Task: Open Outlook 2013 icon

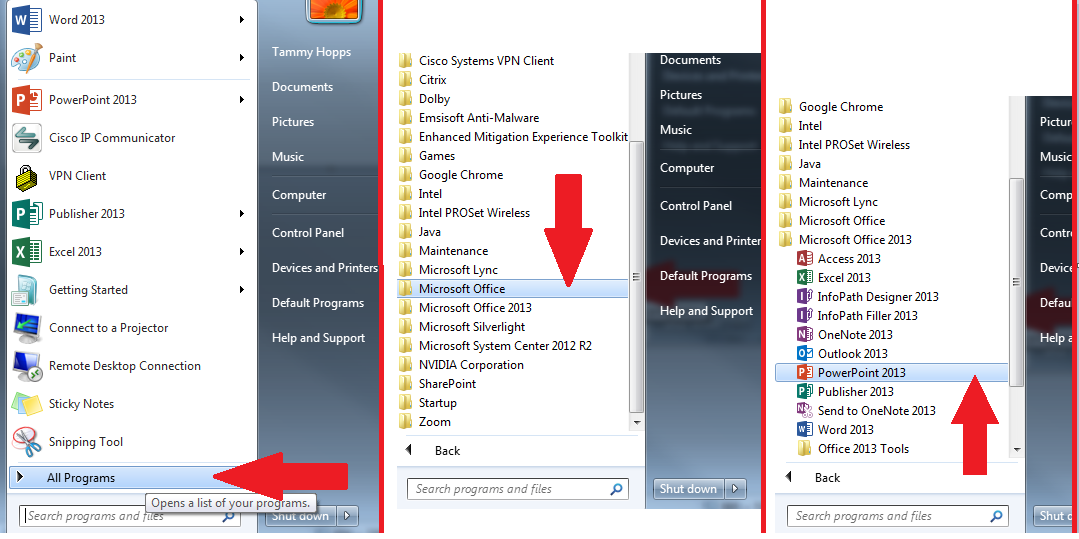Action: [x=804, y=354]
